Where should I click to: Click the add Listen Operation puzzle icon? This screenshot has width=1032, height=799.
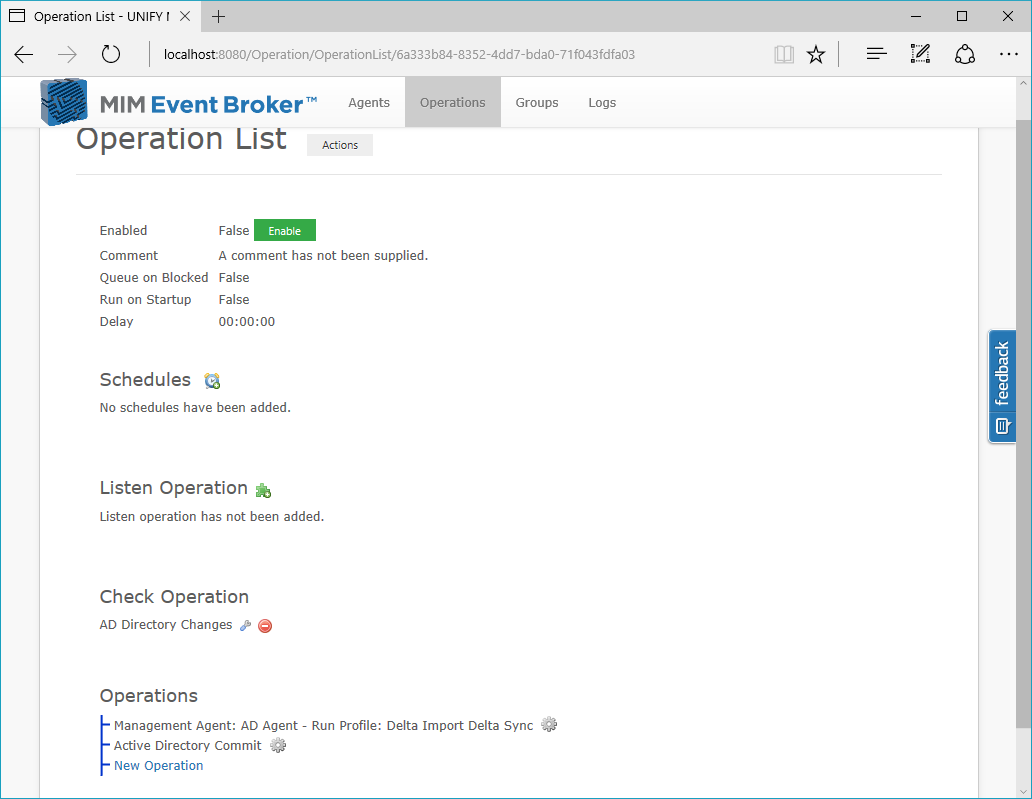coord(263,490)
